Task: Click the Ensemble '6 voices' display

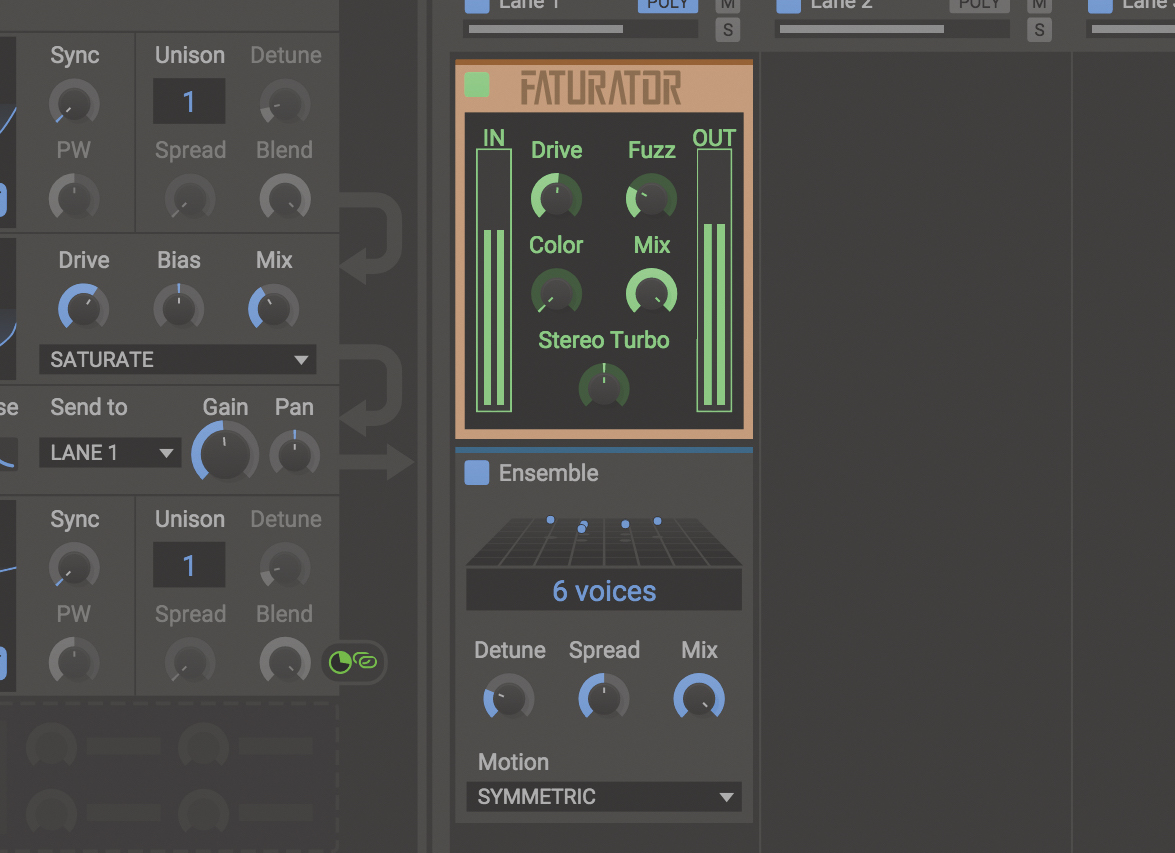Action: point(604,591)
